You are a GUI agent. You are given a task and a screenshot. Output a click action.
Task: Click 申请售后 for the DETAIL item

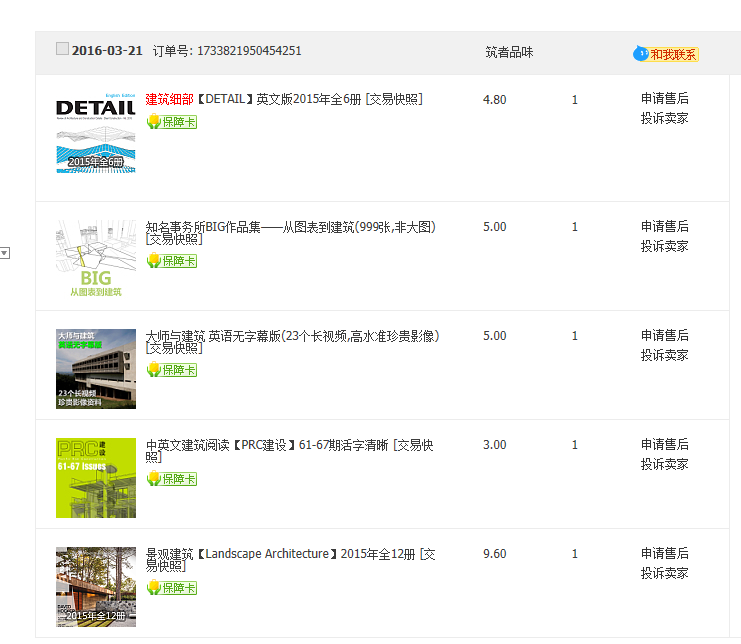pos(664,99)
